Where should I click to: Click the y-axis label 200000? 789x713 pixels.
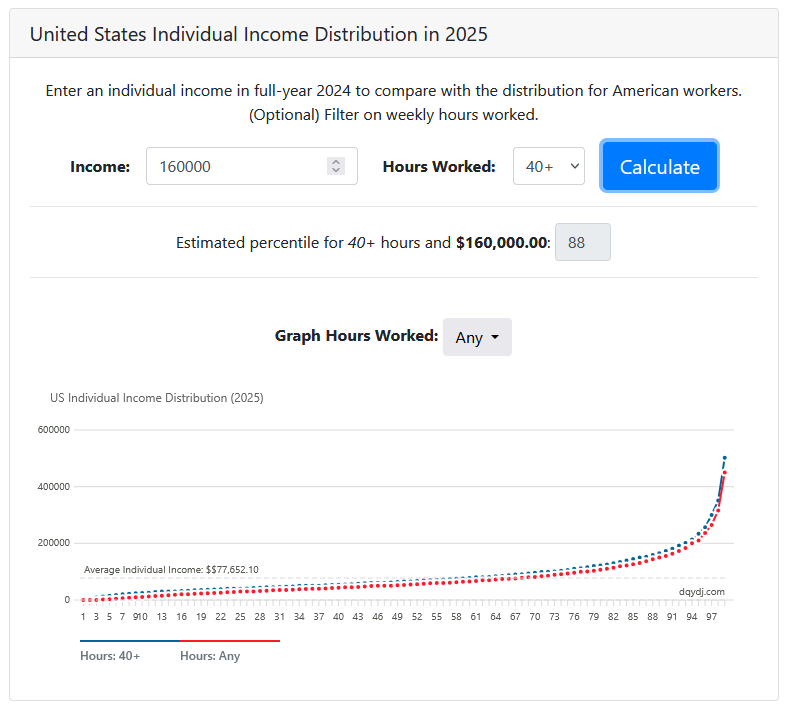pyautogui.click(x=53, y=543)
